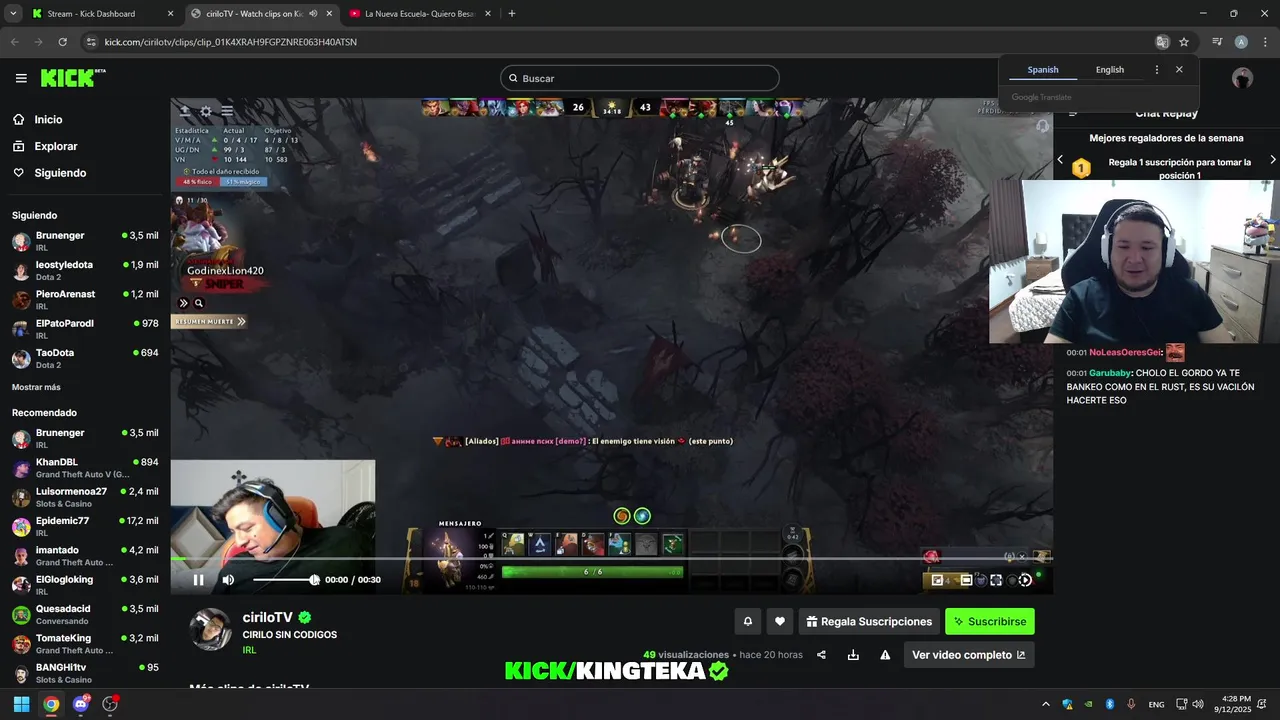The width and height of the screenshot is (1280, 720).
Task: Click the dashed circular play icon in player controls
Action: point(1025,580)
